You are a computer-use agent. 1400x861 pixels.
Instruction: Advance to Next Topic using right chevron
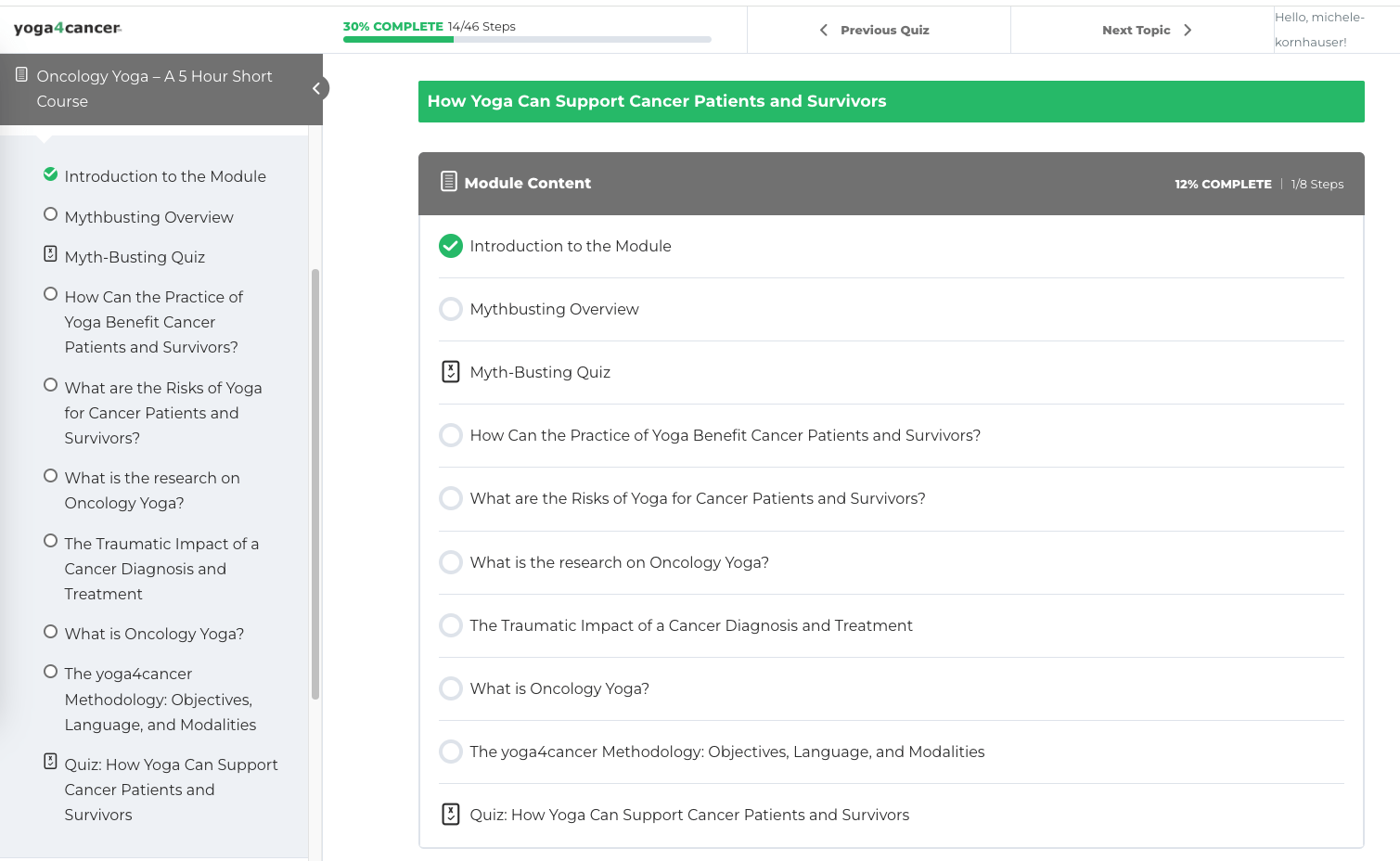(x=1188, y=30)
